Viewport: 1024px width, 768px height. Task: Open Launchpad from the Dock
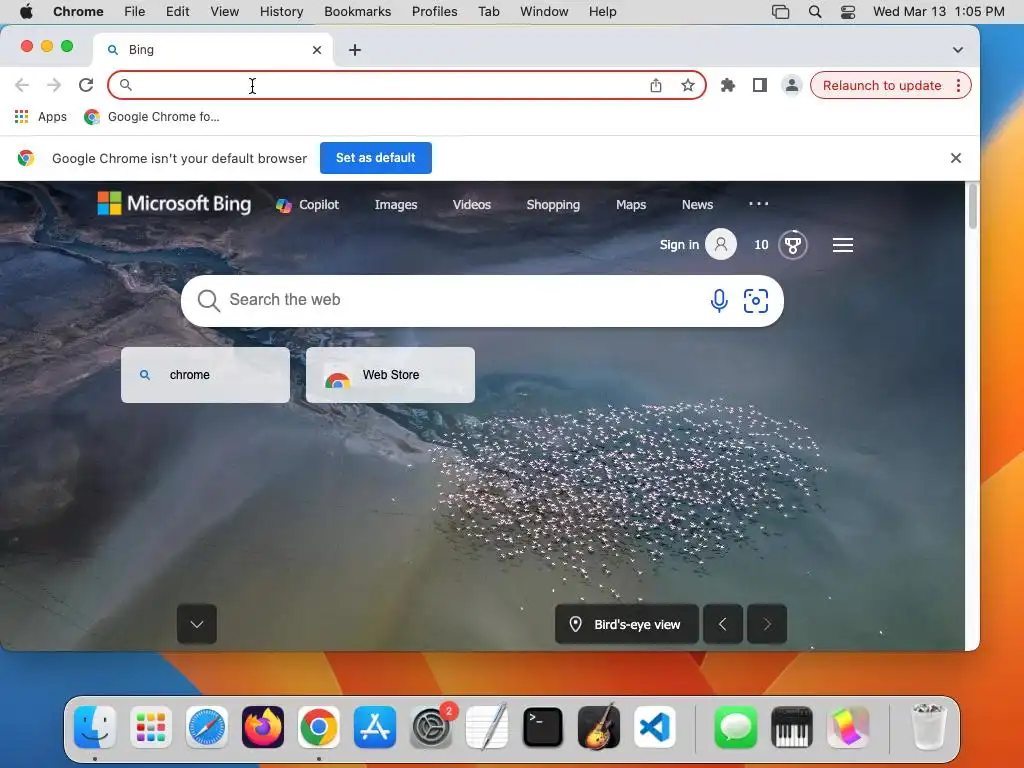(x=151, y=727)
